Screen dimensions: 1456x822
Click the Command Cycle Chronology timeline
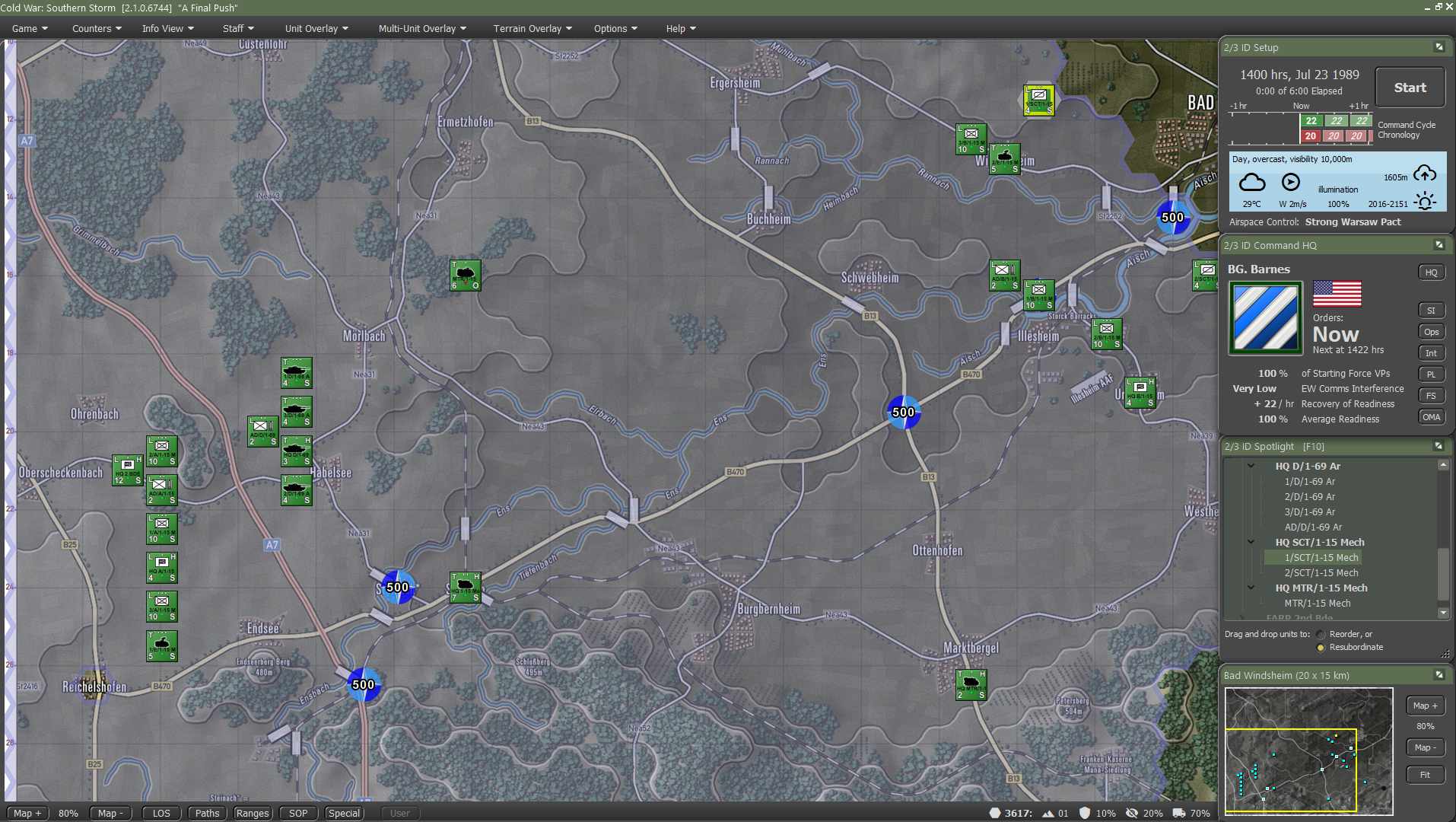pyautogui.click(x=1301, y=128)
